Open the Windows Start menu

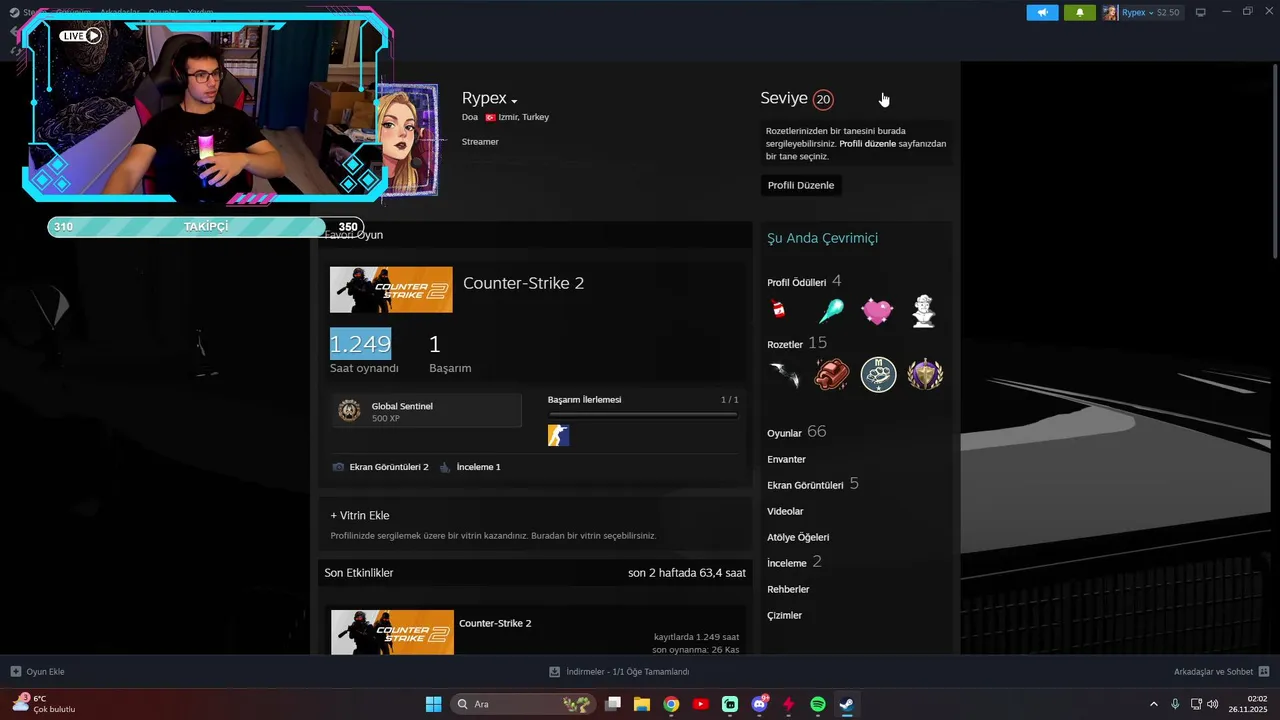tap(433, 704)
